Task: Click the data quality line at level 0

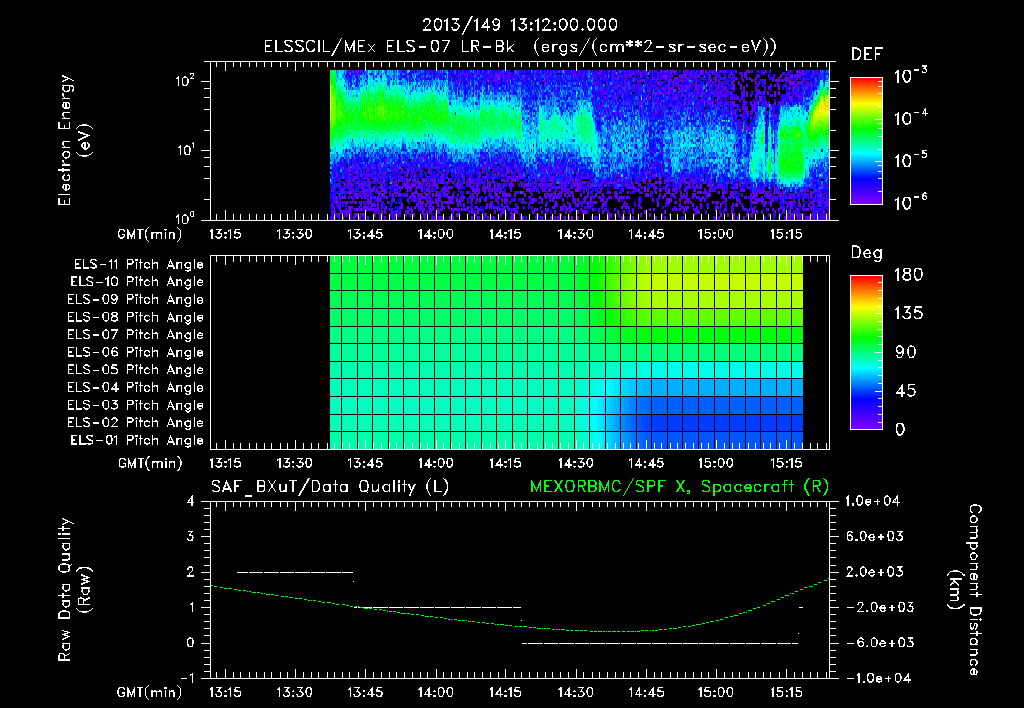Action: pyautogui.click(x=660, y=643)
